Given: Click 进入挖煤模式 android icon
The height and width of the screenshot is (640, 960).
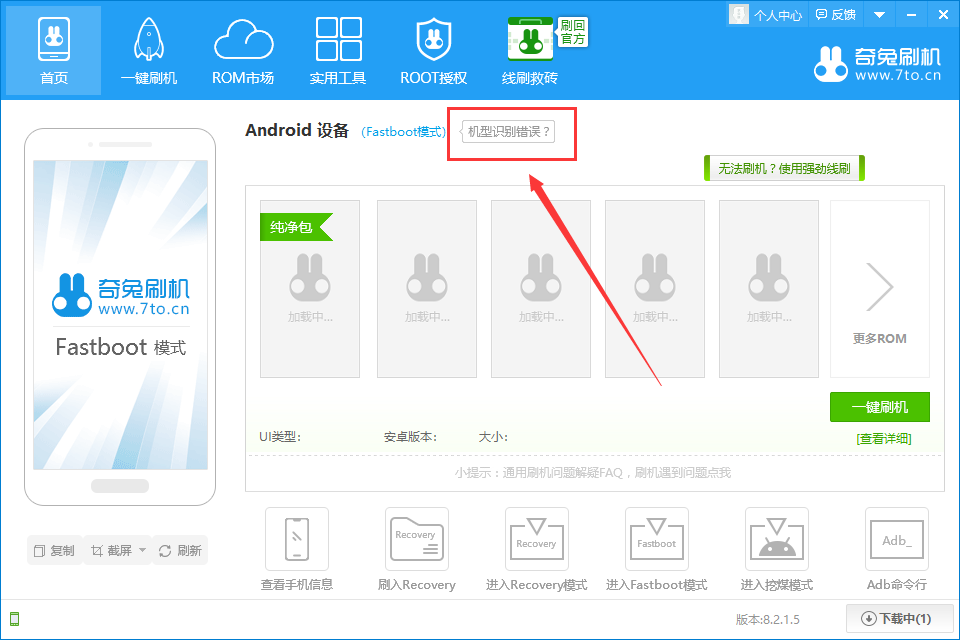Looking at the screenshot, I should pyautogui.click(x=776, y=539).
